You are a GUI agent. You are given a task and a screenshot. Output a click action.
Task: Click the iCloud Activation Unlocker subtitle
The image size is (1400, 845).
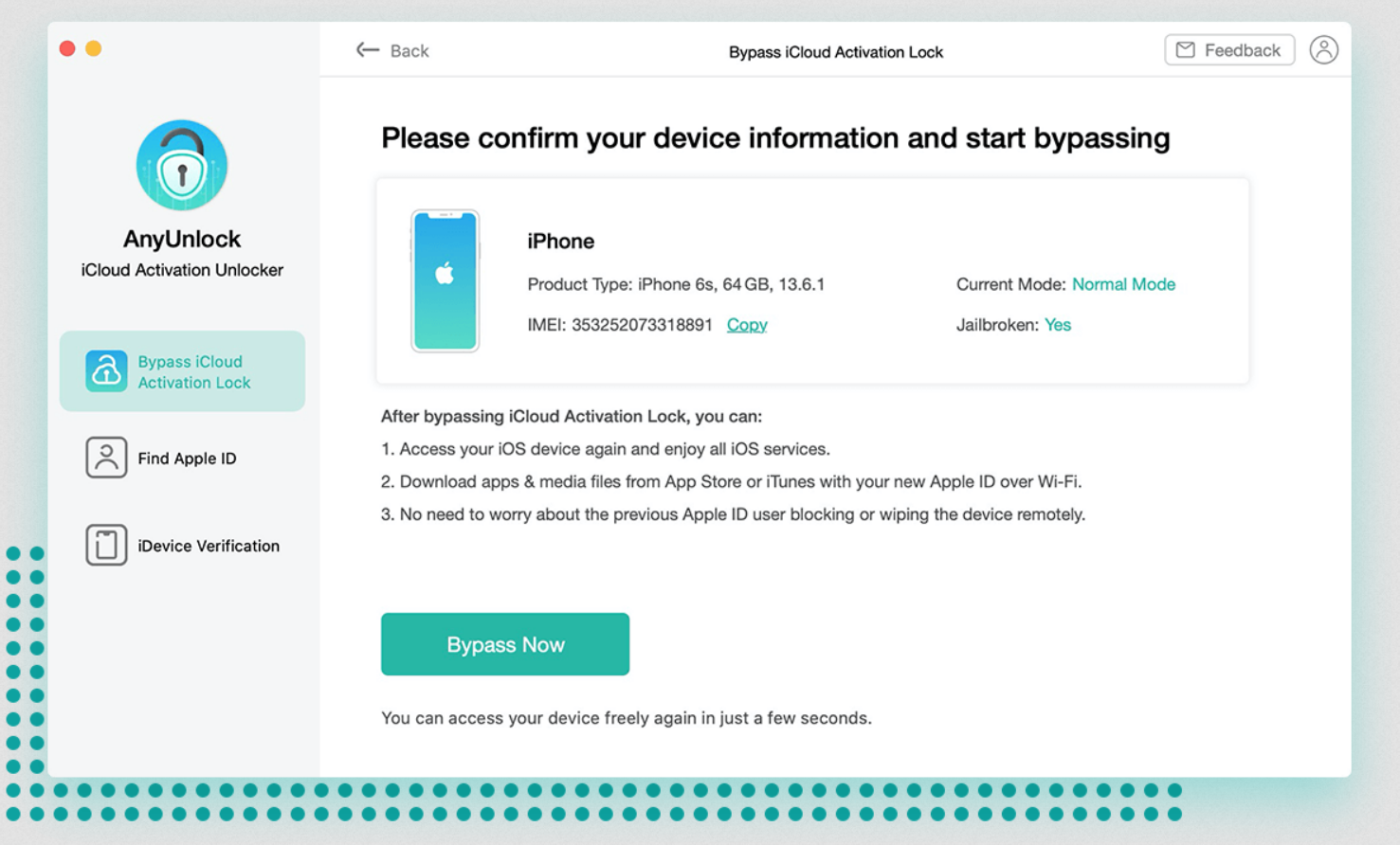(x=182, y=270)
